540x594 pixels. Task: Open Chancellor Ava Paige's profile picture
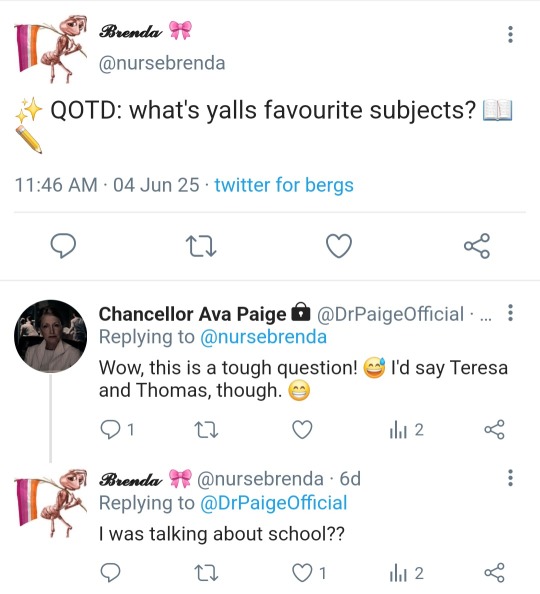click(50, 336)
